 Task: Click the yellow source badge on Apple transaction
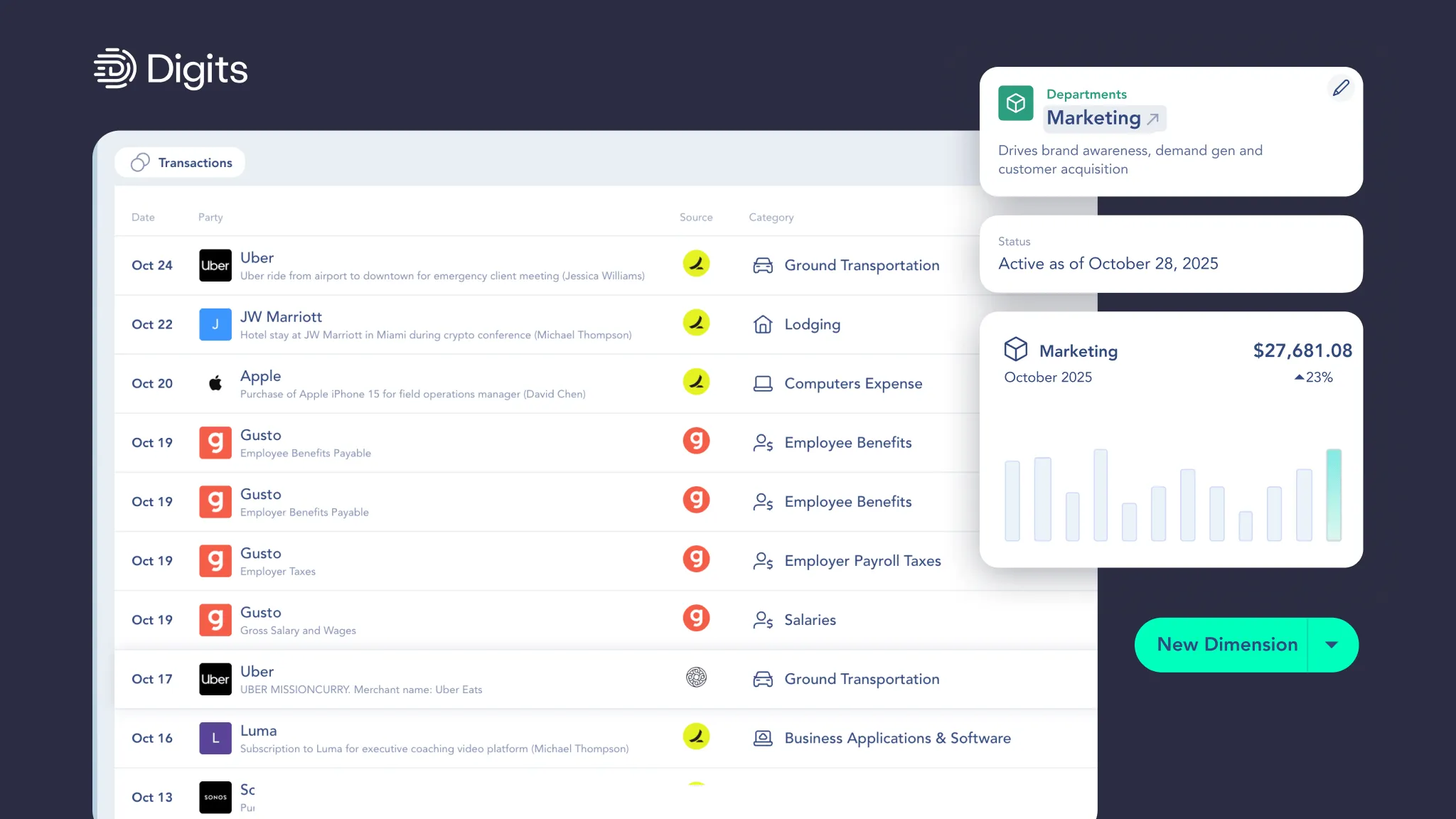coord(697,382)
